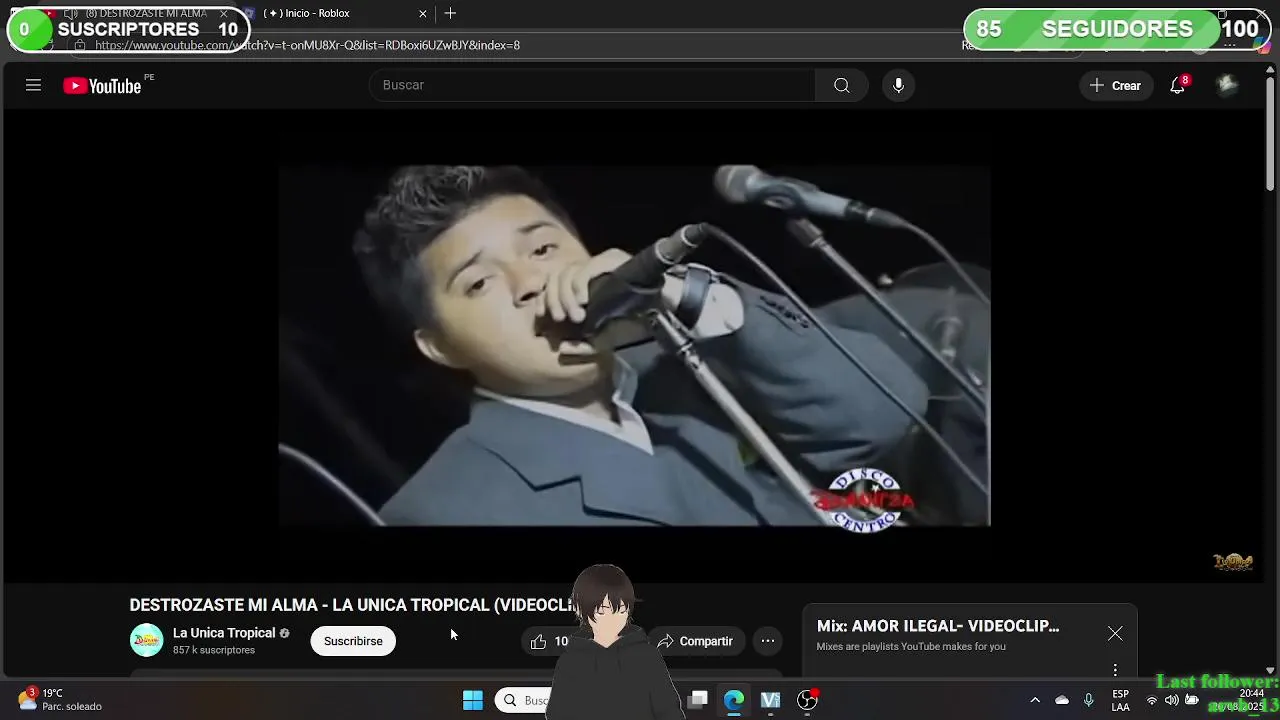Subscribe with the Suscribirse button
The image size is (1280, 720).
click(x=353, y=641)
